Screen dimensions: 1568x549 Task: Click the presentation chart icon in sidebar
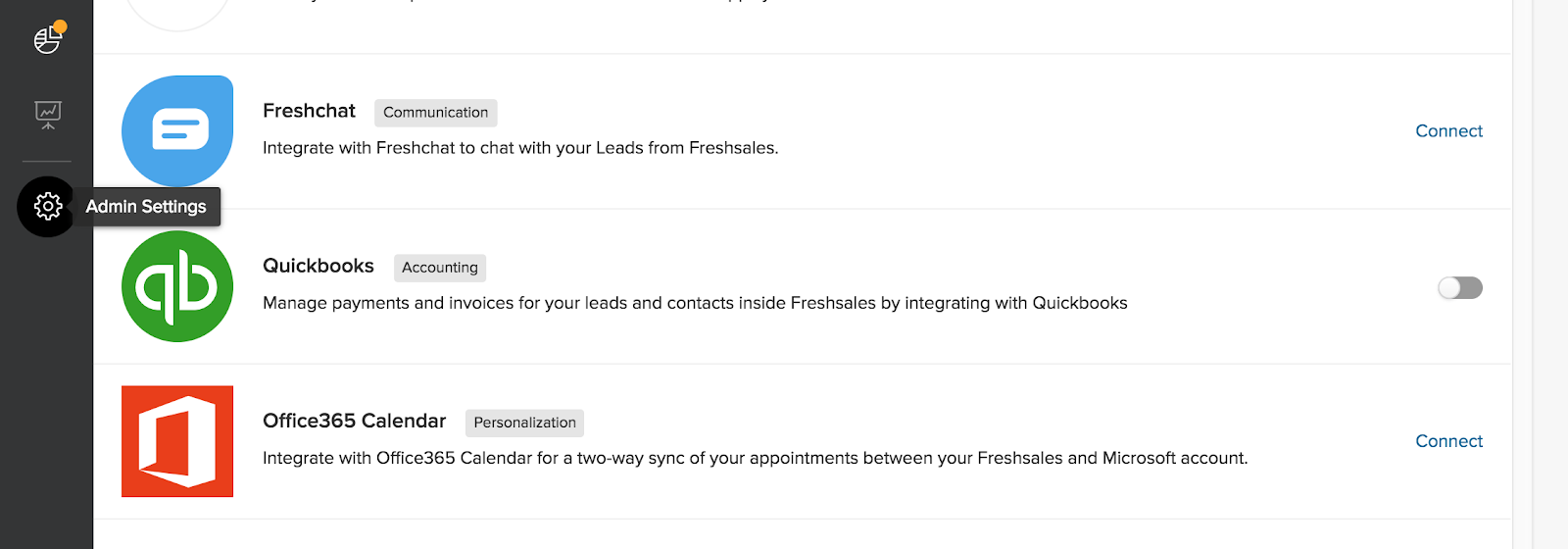pyautogui.click(x=47, y=115)
